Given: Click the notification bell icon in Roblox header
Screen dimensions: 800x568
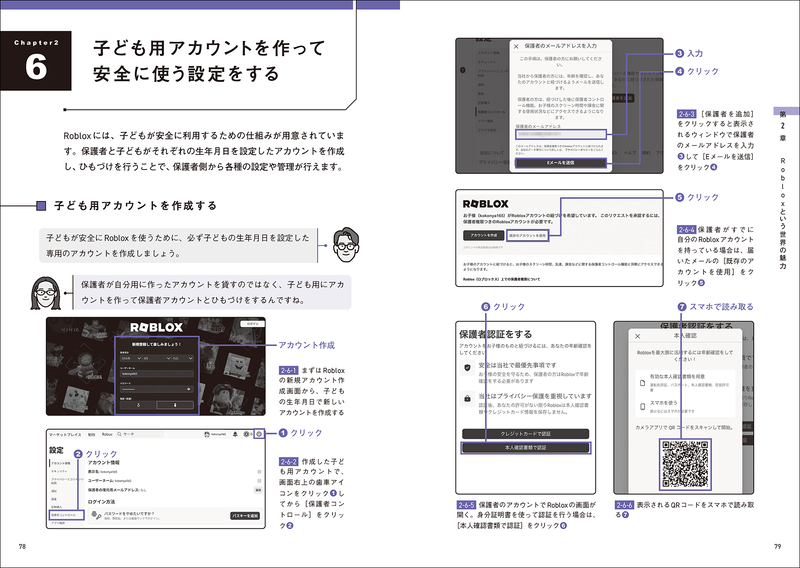Looking at the screenshot, I should click(235, 434).
